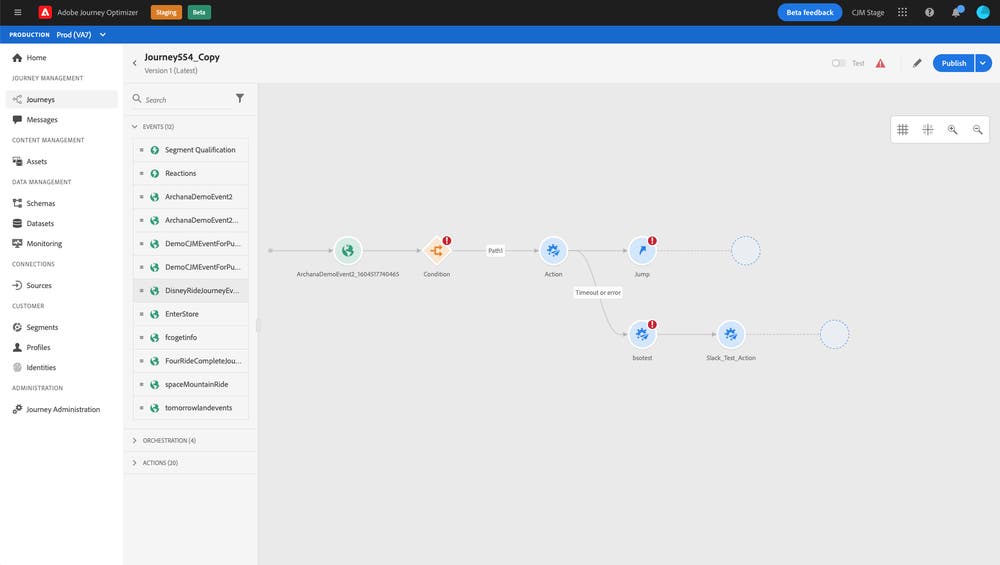
Task: Toggle Test mode switch
Action: pyautogui.click(x=839, y=63)
